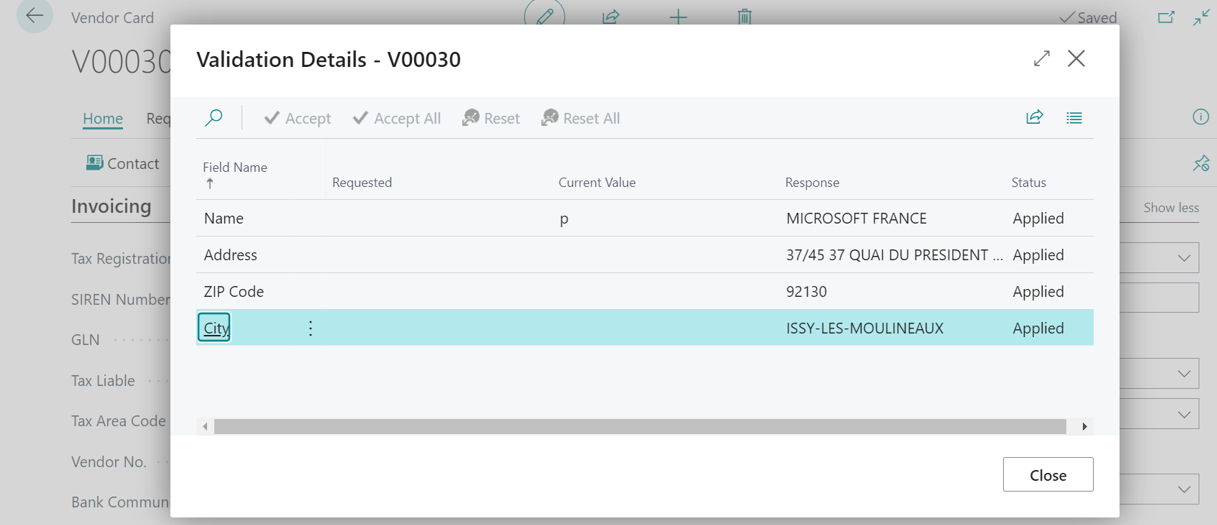Delete the vendor with the trash icon

coord(744,16)
